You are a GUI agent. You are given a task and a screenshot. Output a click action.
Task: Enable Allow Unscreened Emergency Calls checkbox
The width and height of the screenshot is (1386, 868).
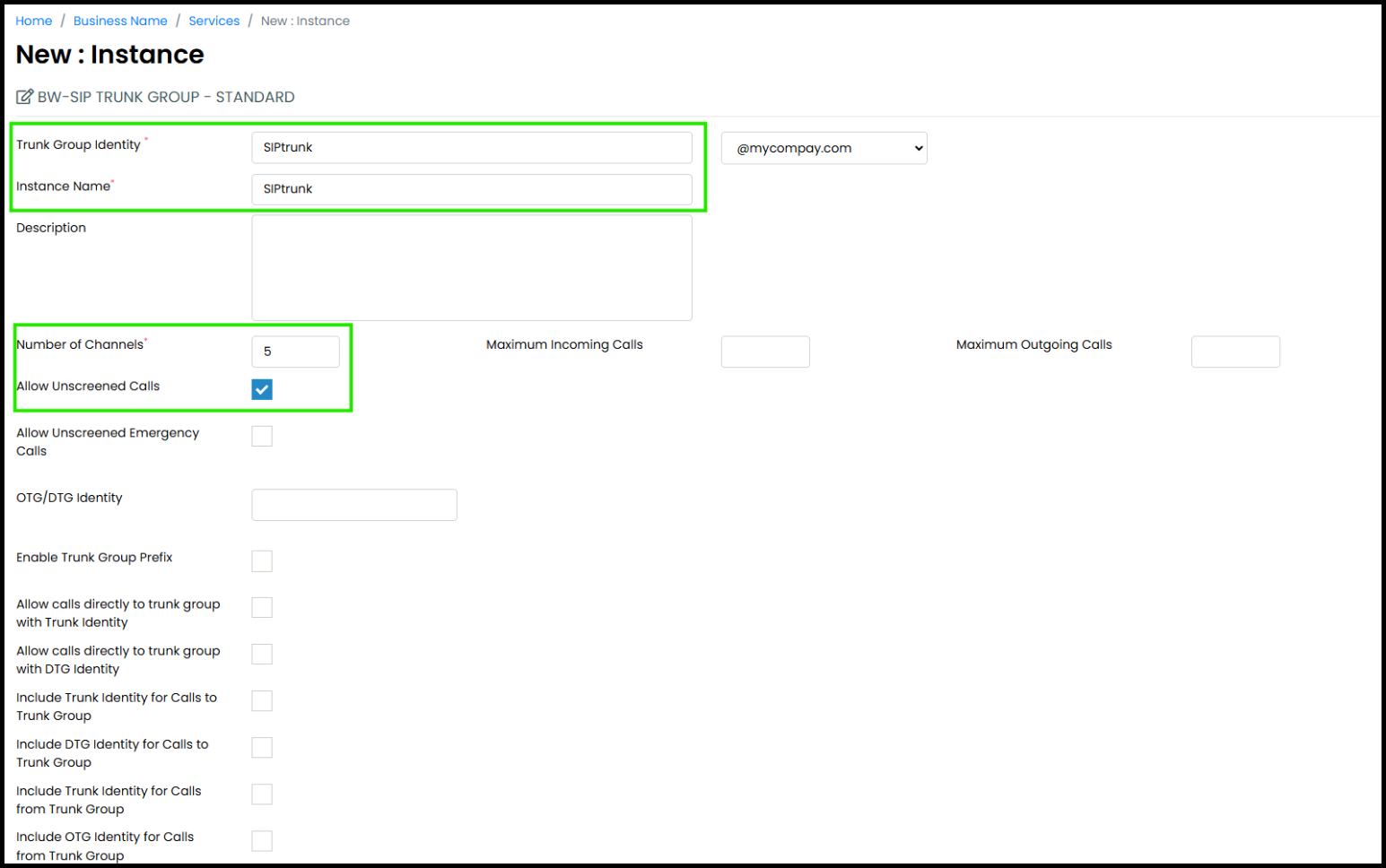262,436
